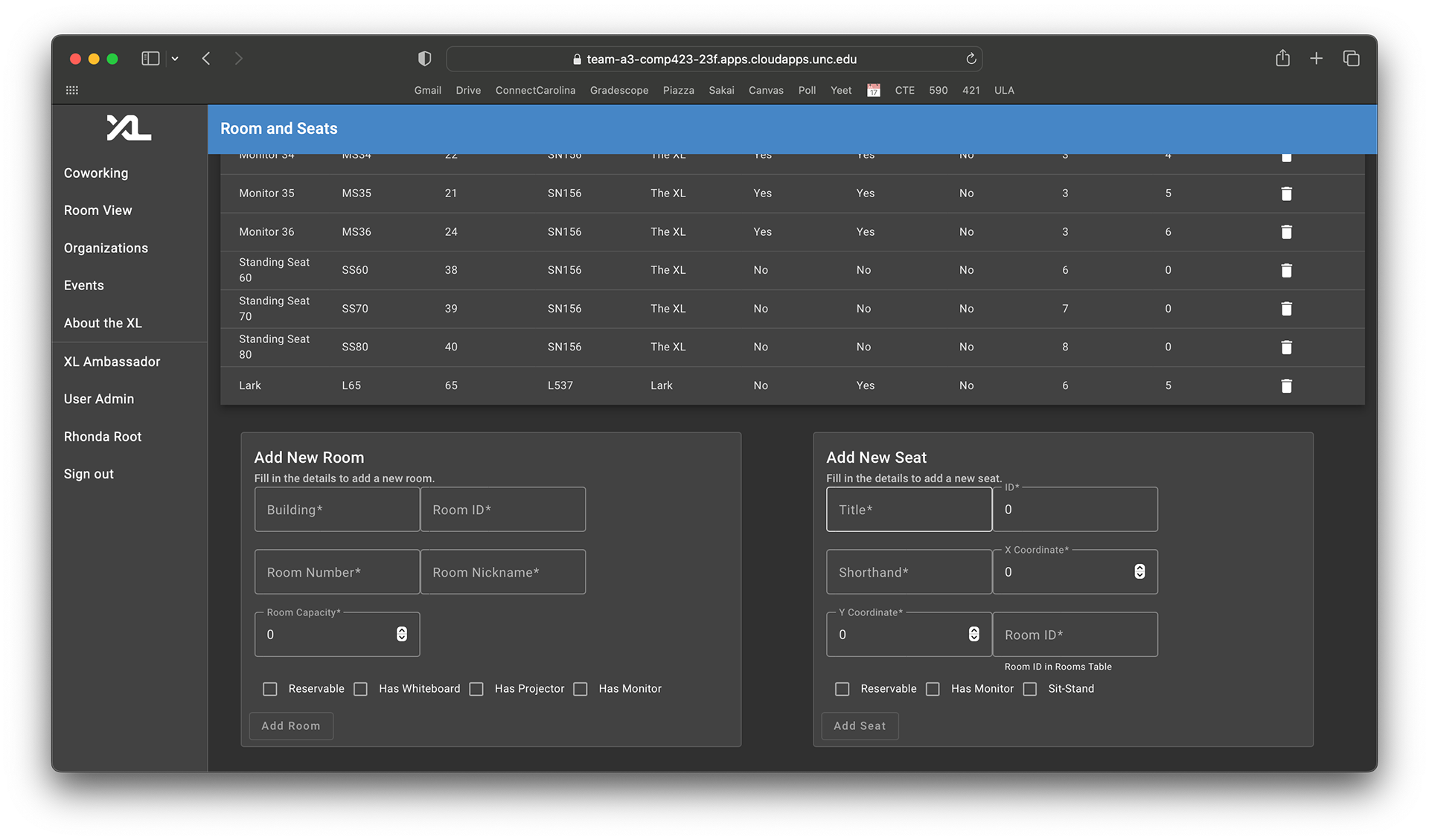
Task: Check the Sit-Stand checkbox
Action: pos(1030,689)
